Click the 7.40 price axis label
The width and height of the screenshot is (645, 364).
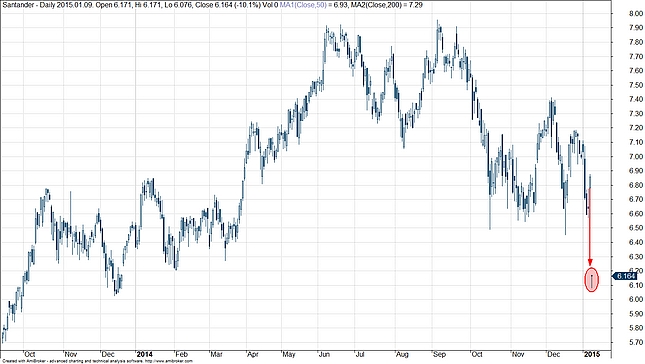[636, 100]
